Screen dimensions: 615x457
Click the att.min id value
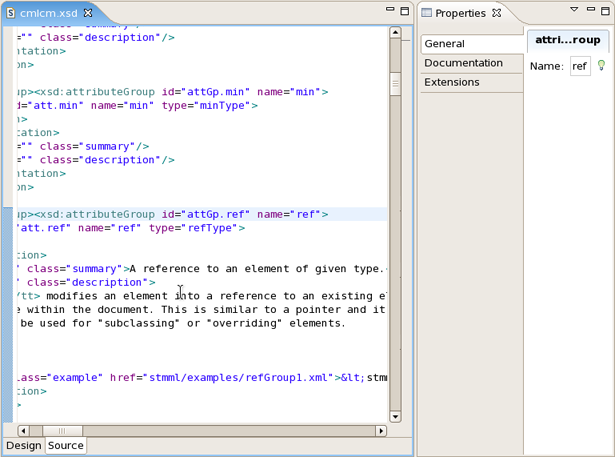coord(58,106)
